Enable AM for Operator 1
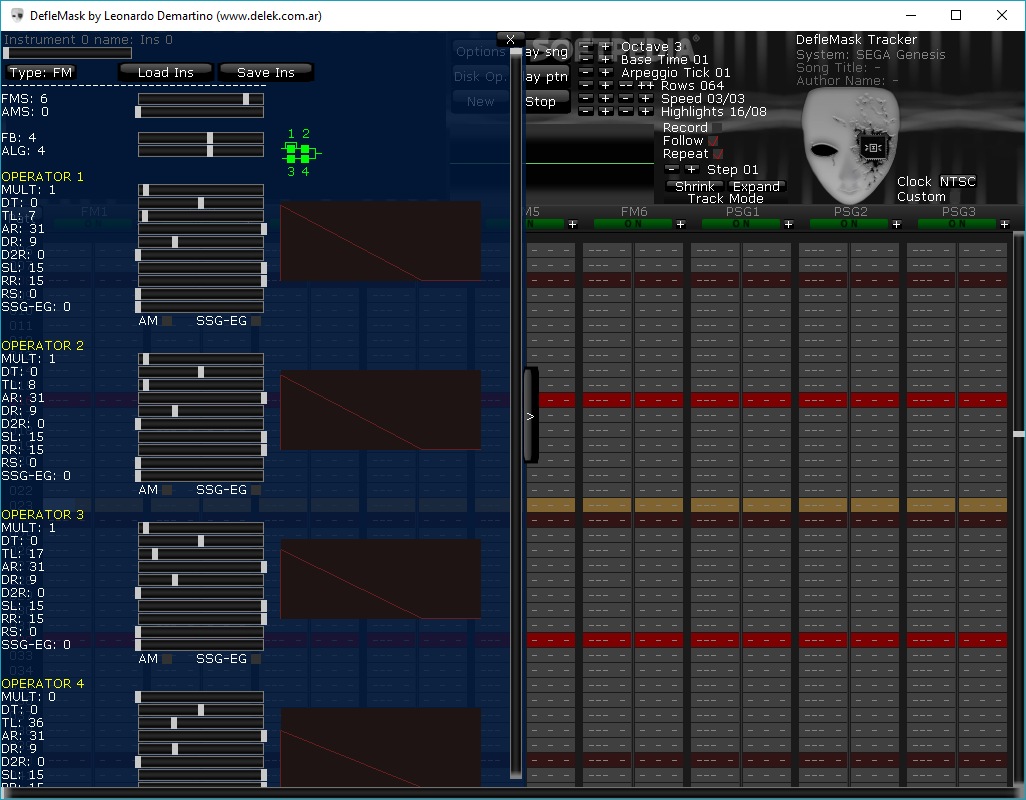Screen dimensions: 1026x800 167,321
